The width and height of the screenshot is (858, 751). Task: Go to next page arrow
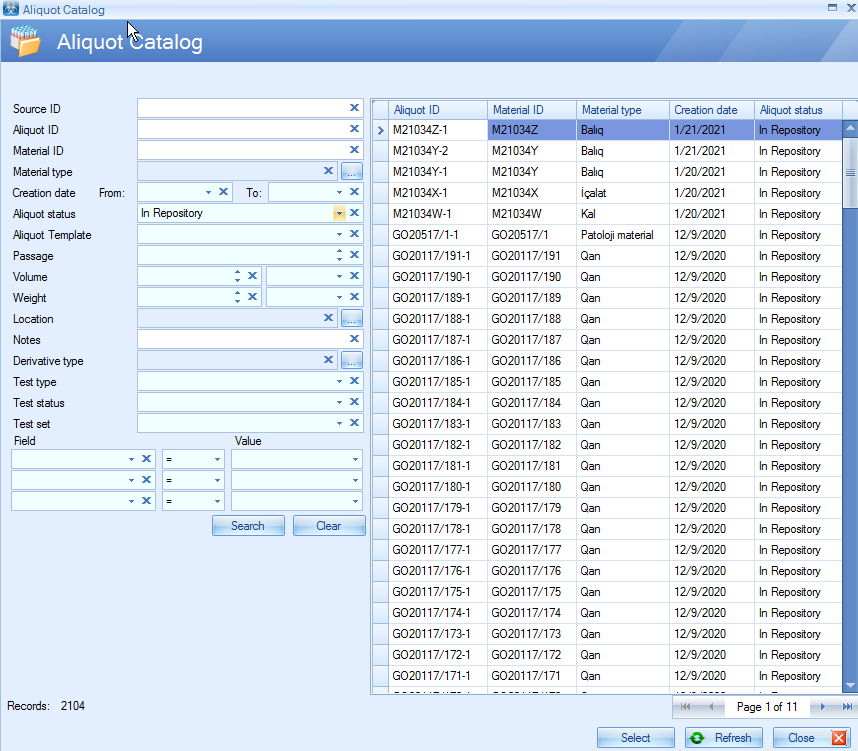tap(822, 707)
